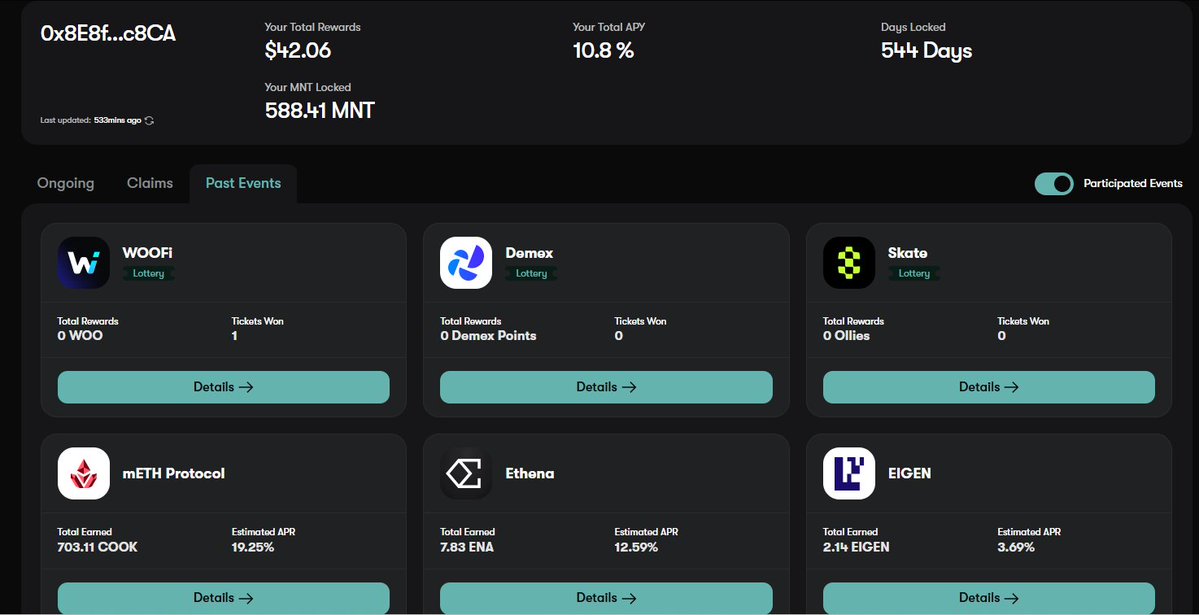
Task: Open Details for the EIGEN event
Action: [989, 597]
